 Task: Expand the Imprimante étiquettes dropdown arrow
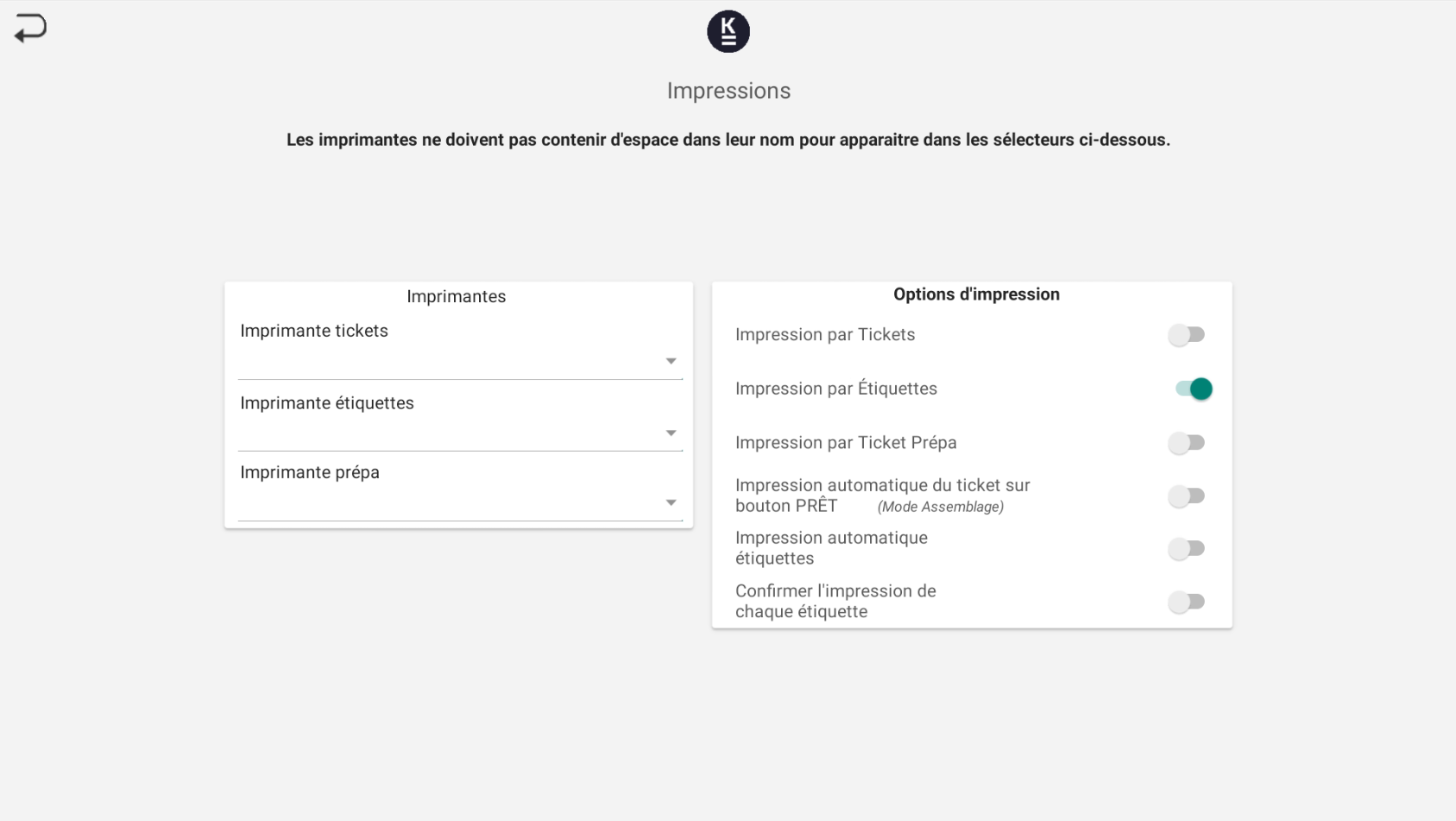(671, 433)
